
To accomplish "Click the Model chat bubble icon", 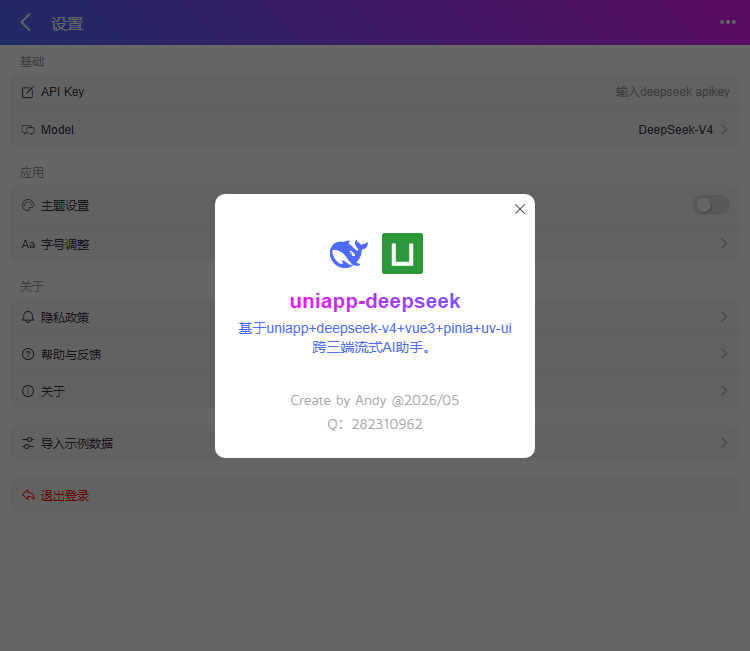I will (28, 130).
